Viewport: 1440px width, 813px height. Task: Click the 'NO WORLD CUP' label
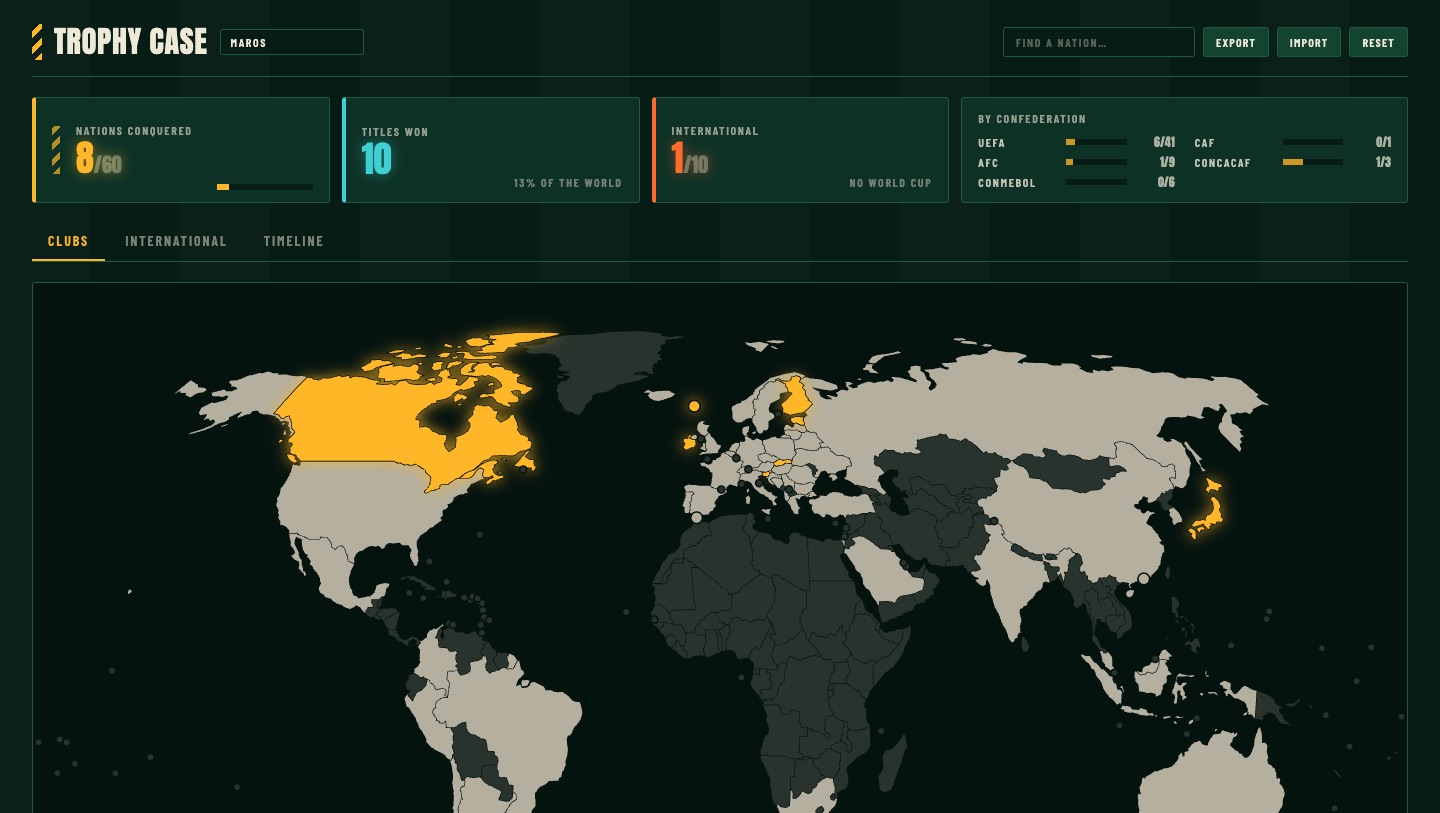[890, 183]
